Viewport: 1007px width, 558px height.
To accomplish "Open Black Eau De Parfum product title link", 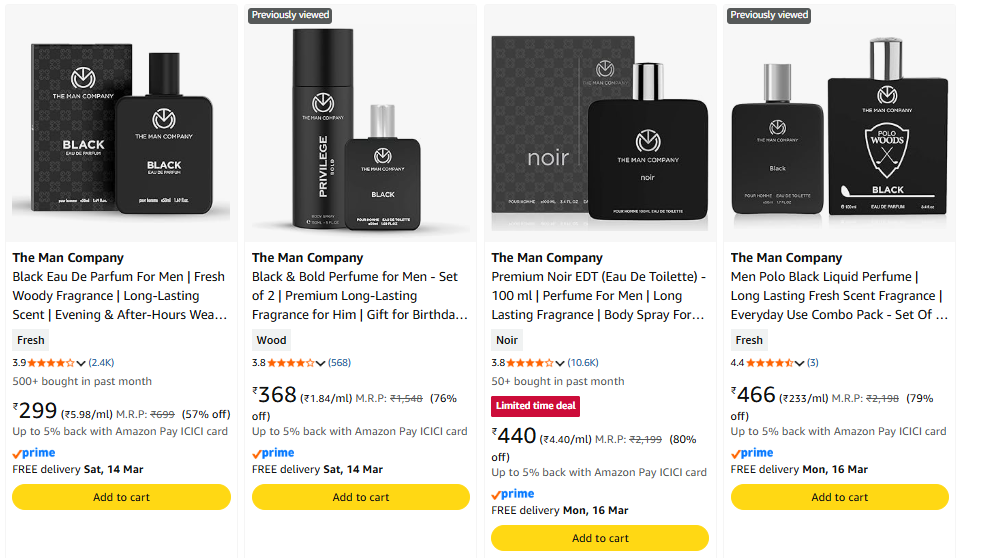I will [118, 296].
